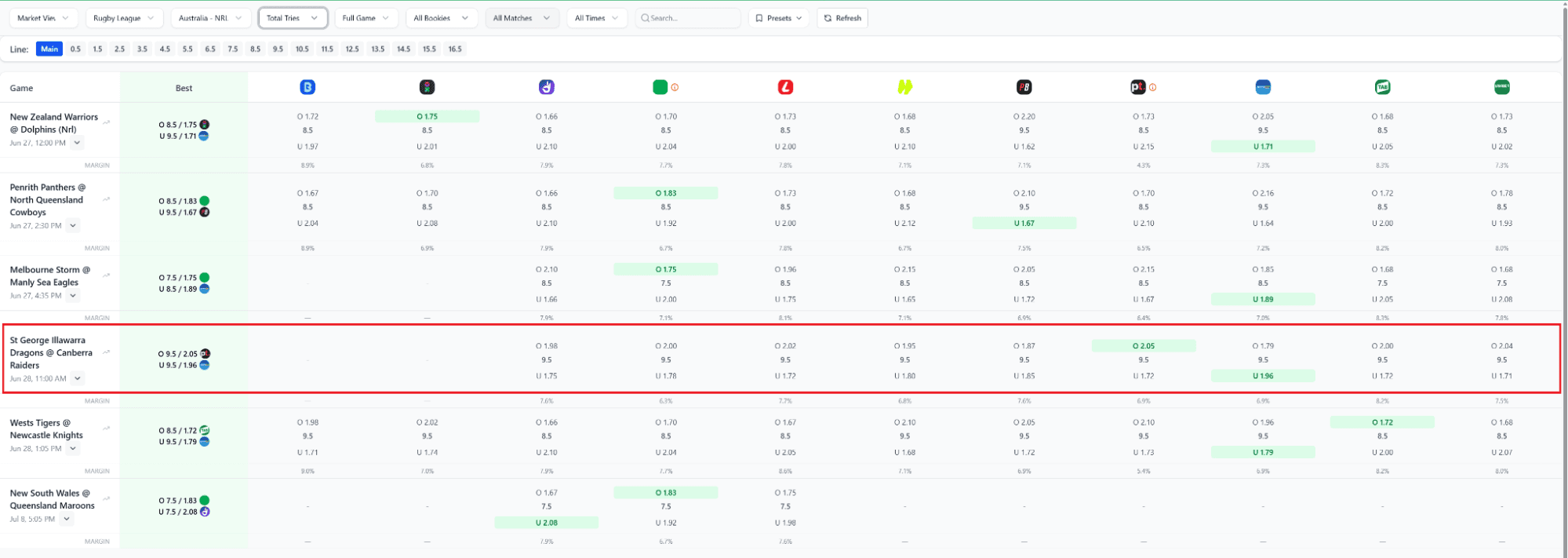The image size is (1568, 558).
Task: Click the black PB bookmaker icon header
Action: pos(1024,87)
